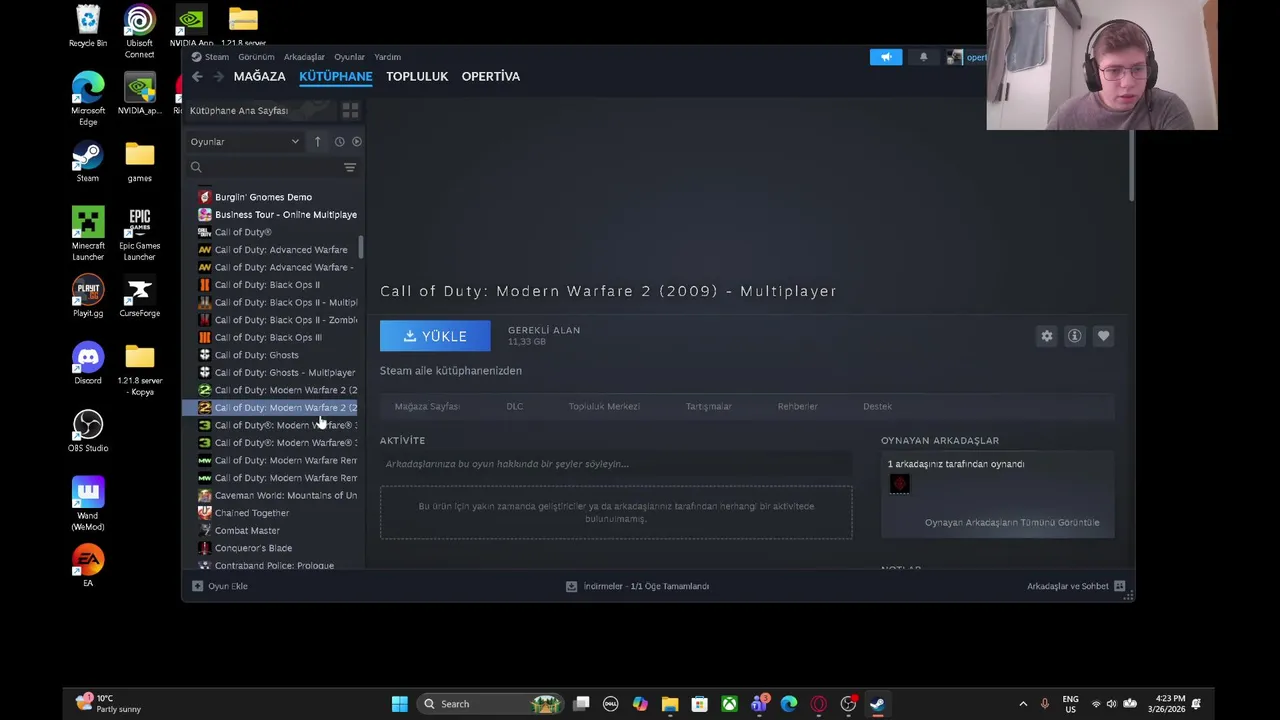Open the OPERTİVA profile tab

pos(491,77)
